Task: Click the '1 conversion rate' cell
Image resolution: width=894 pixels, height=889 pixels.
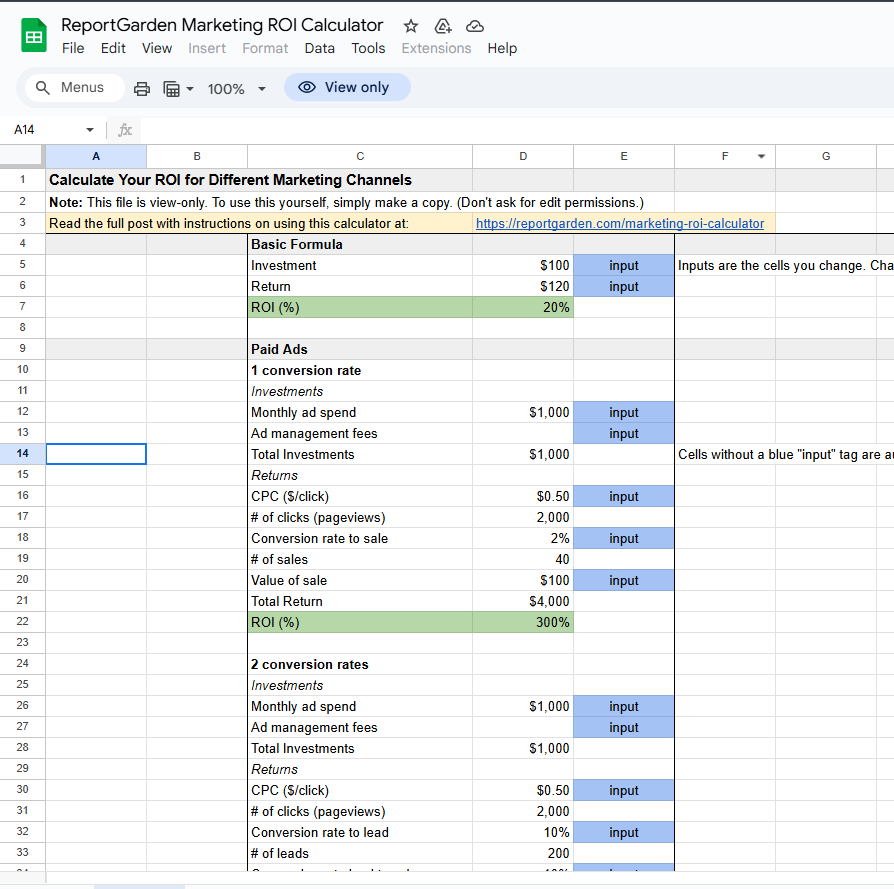Action: tap(360, 370)
